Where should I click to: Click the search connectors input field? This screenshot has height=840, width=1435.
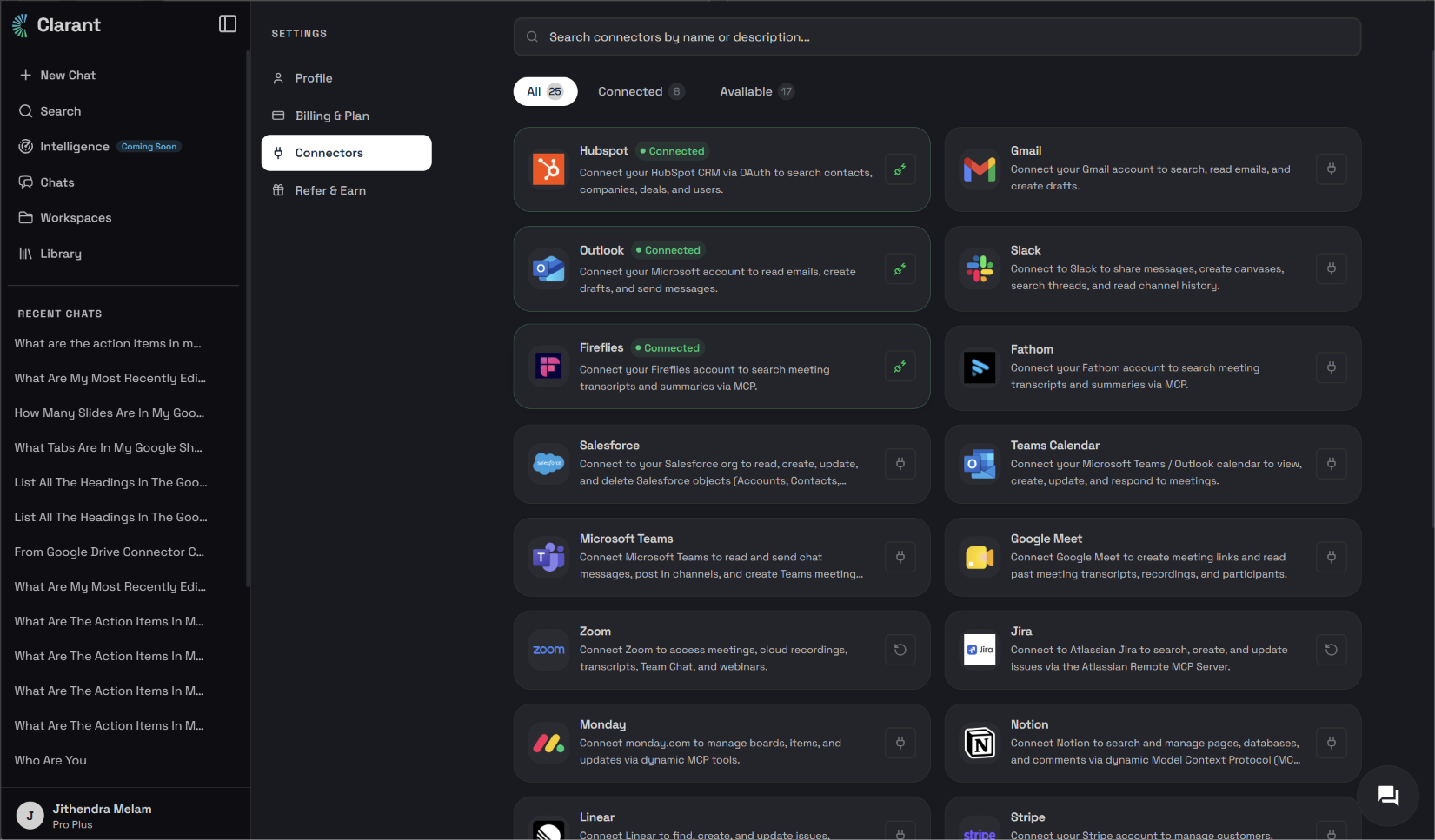tap(937, 37)
